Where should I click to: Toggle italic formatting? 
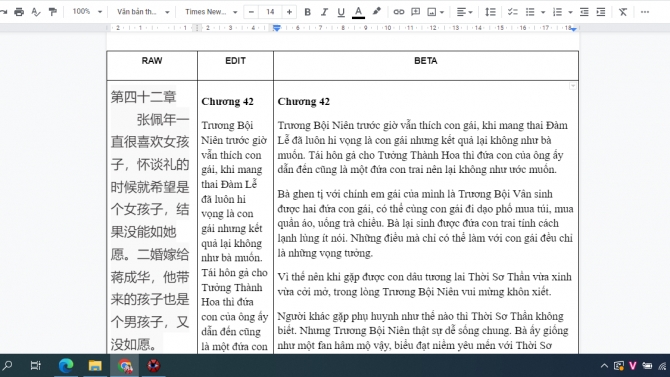coord(324,12)
